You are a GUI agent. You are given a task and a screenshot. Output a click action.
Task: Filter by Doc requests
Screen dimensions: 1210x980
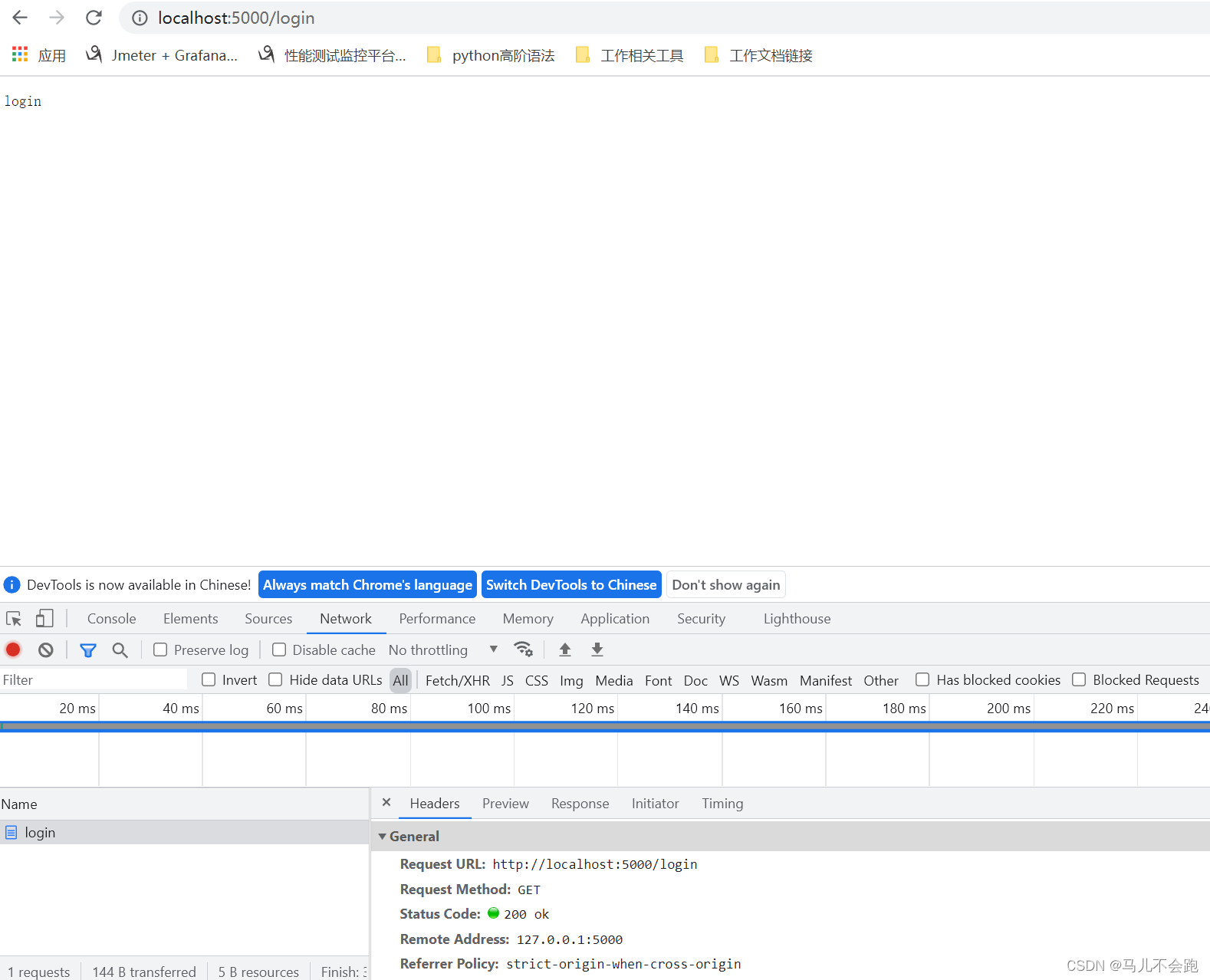pyautogui.click(x=695, y=680)
